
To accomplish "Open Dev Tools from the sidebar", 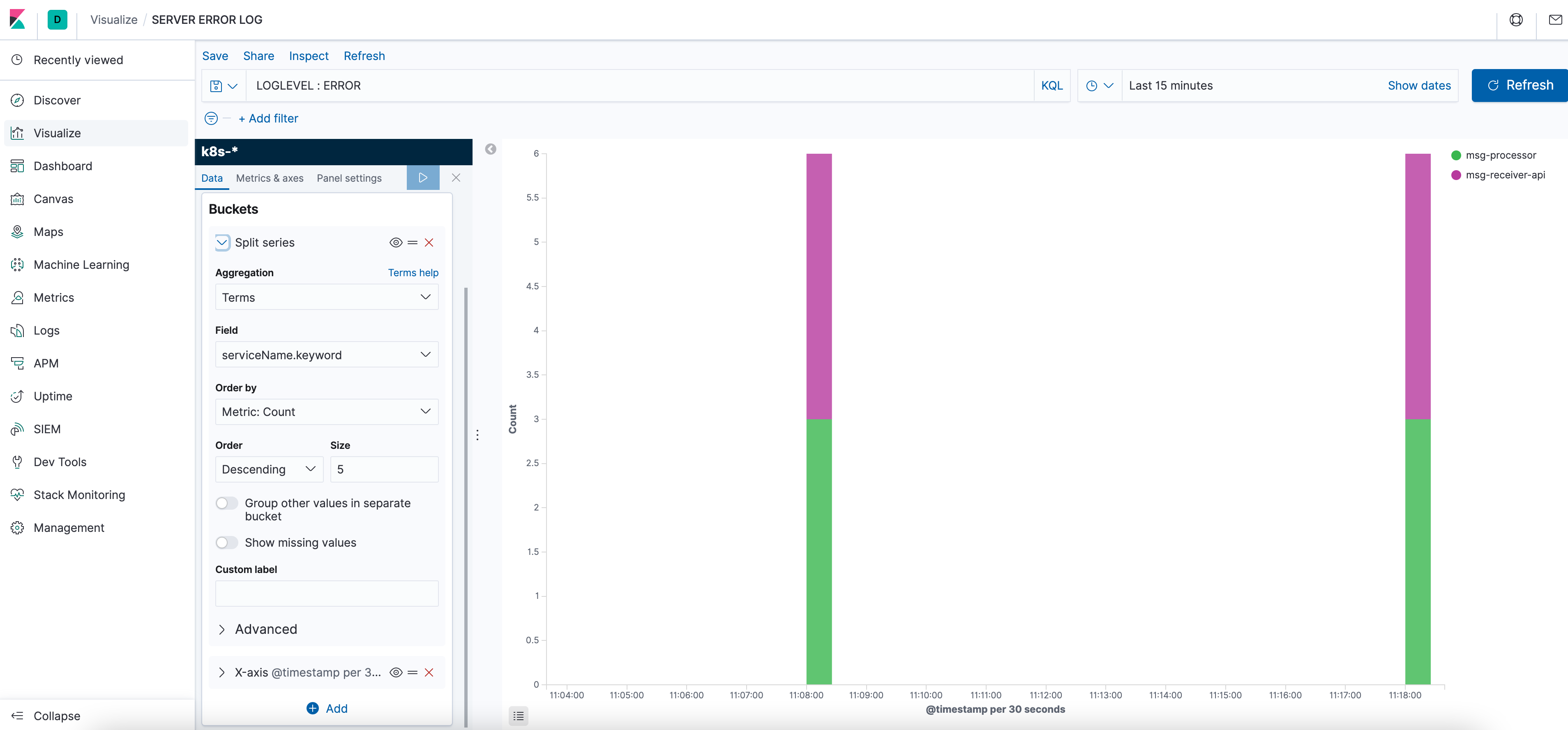I will pyautogui.click(x=60, y=462).
